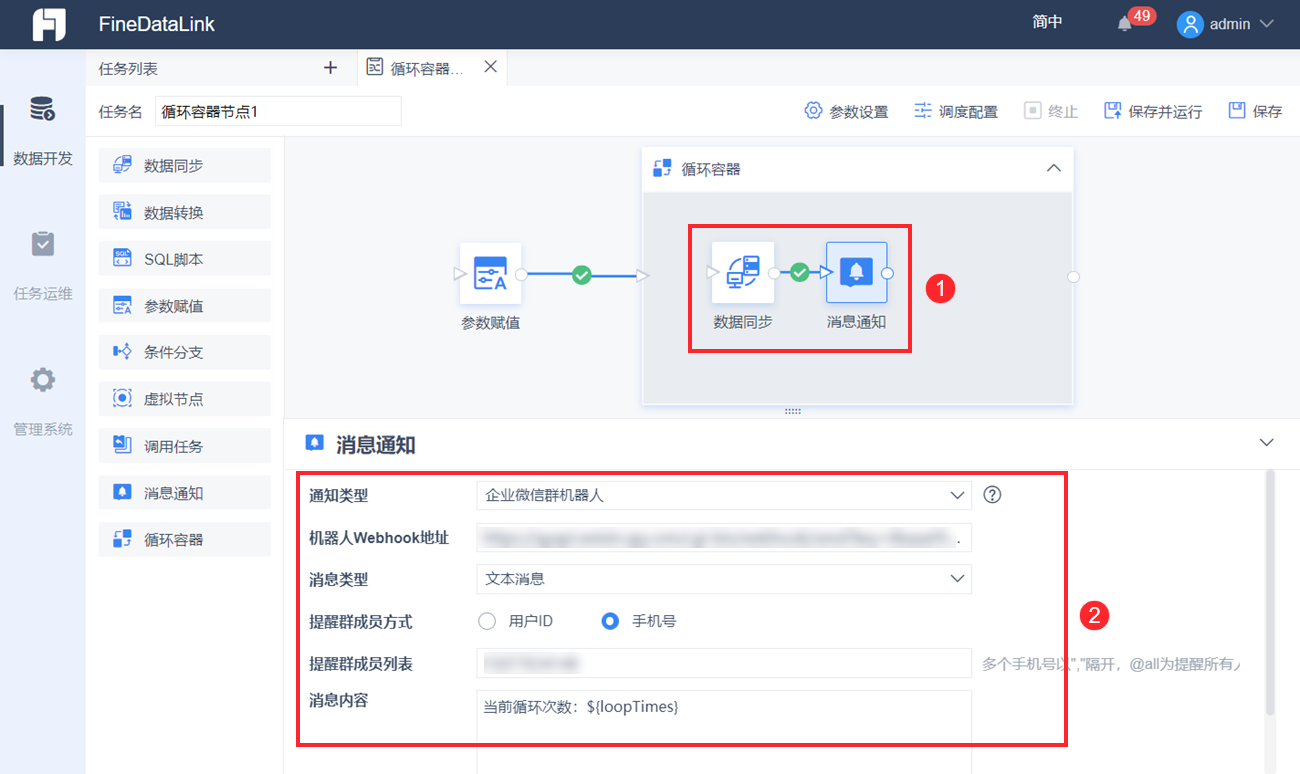This screenshot has height=774, width=1300.
Task: Click the 终止 button
Action: (1051, 111)
